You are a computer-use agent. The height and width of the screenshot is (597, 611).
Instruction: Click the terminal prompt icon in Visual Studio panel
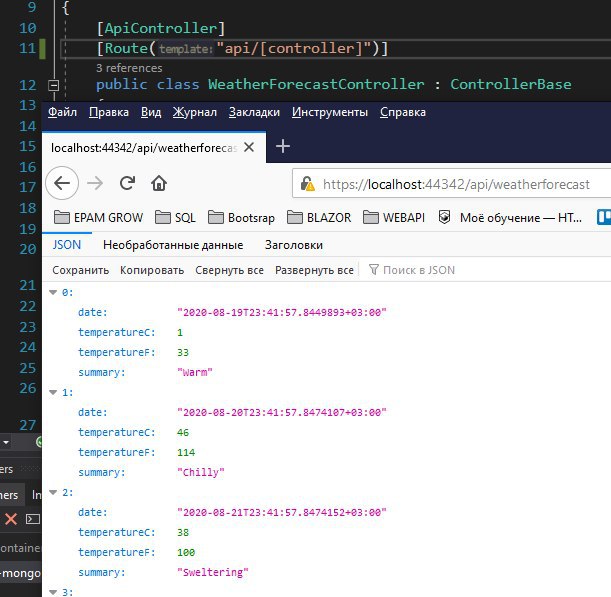33,519
